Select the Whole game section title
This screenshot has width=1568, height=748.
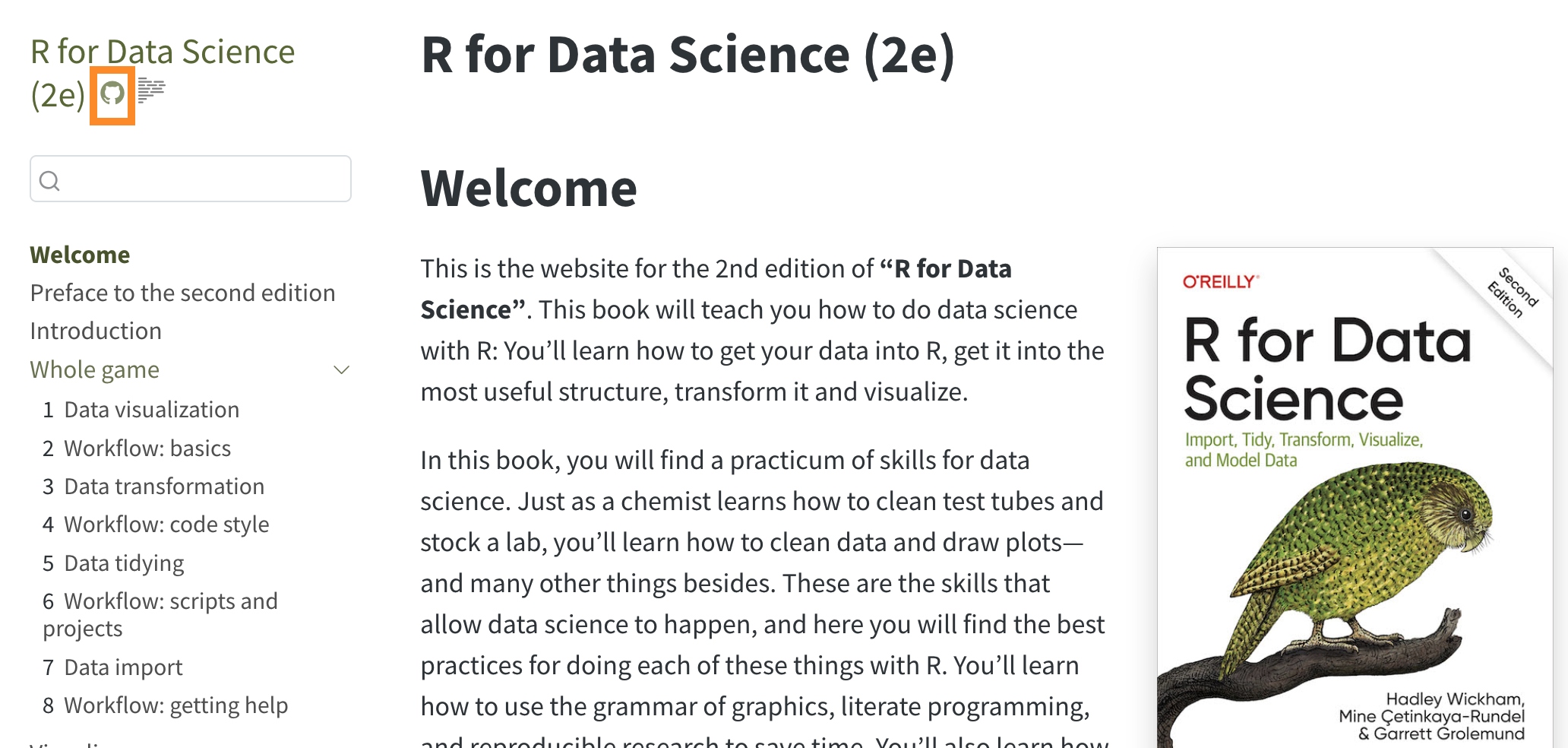[95, 369]
